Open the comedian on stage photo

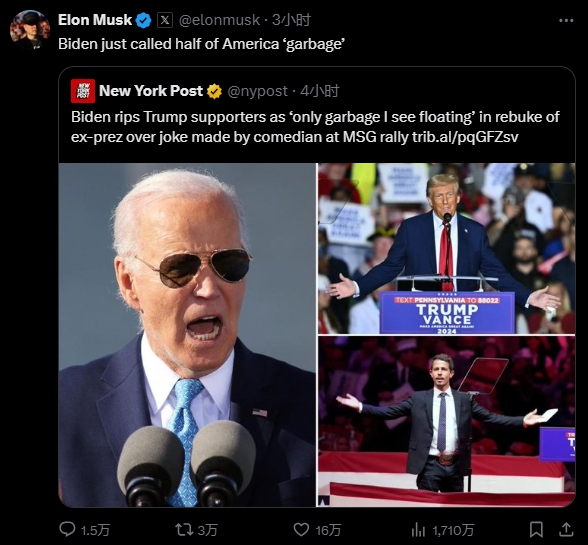[447, 422]
